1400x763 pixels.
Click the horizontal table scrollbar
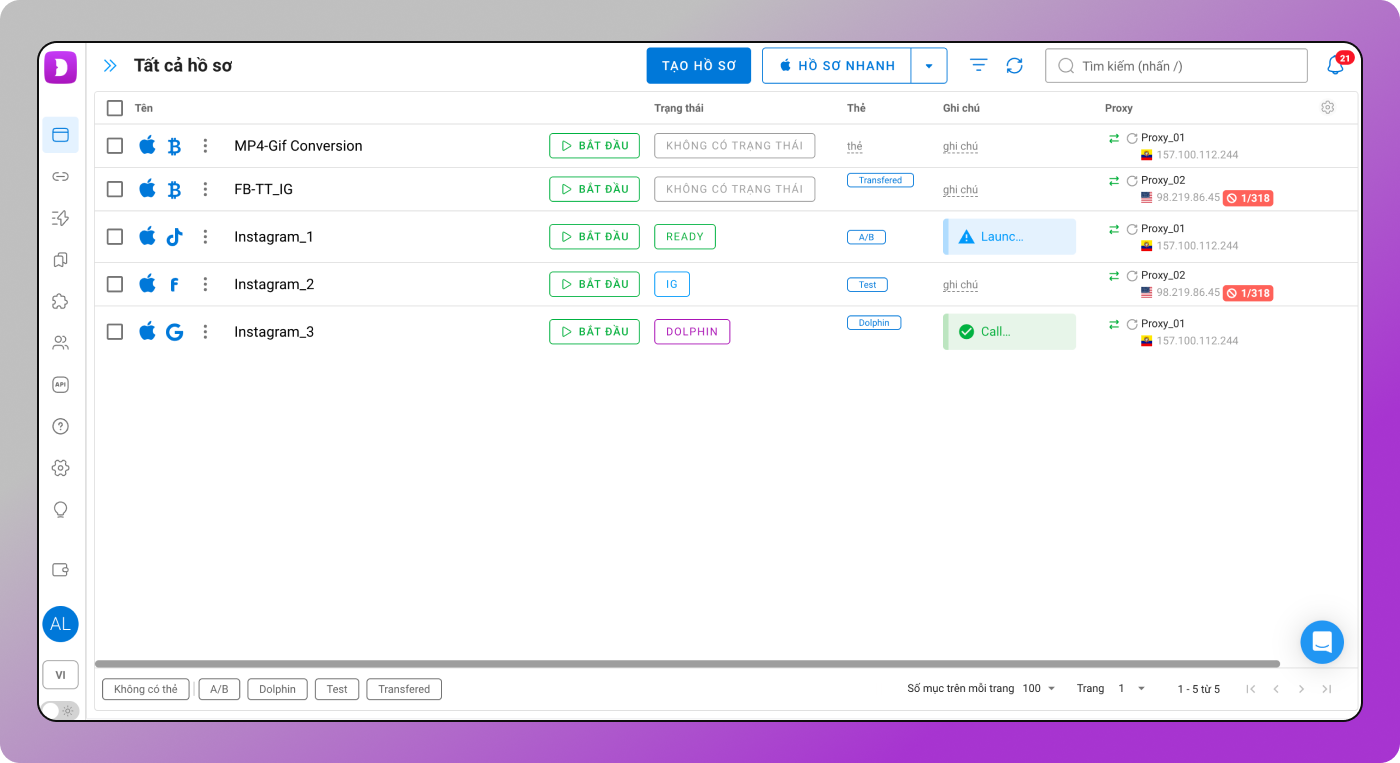(687, 664)
